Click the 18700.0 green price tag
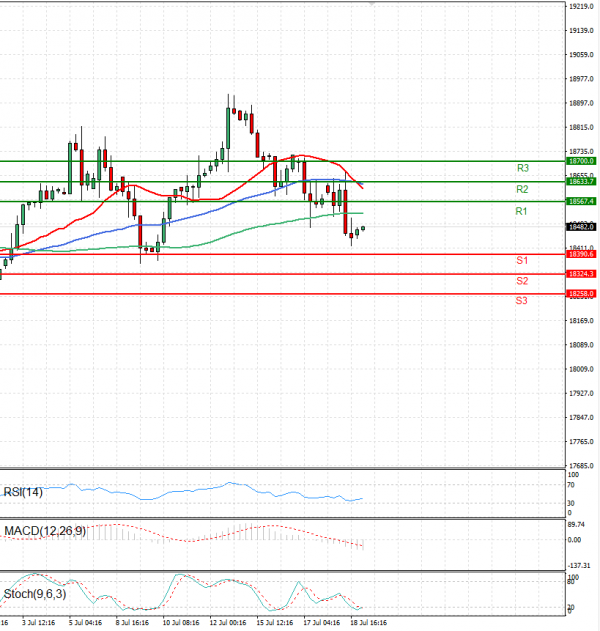The height and width of the screenshot is (631, 600). (x=580, y=161)
